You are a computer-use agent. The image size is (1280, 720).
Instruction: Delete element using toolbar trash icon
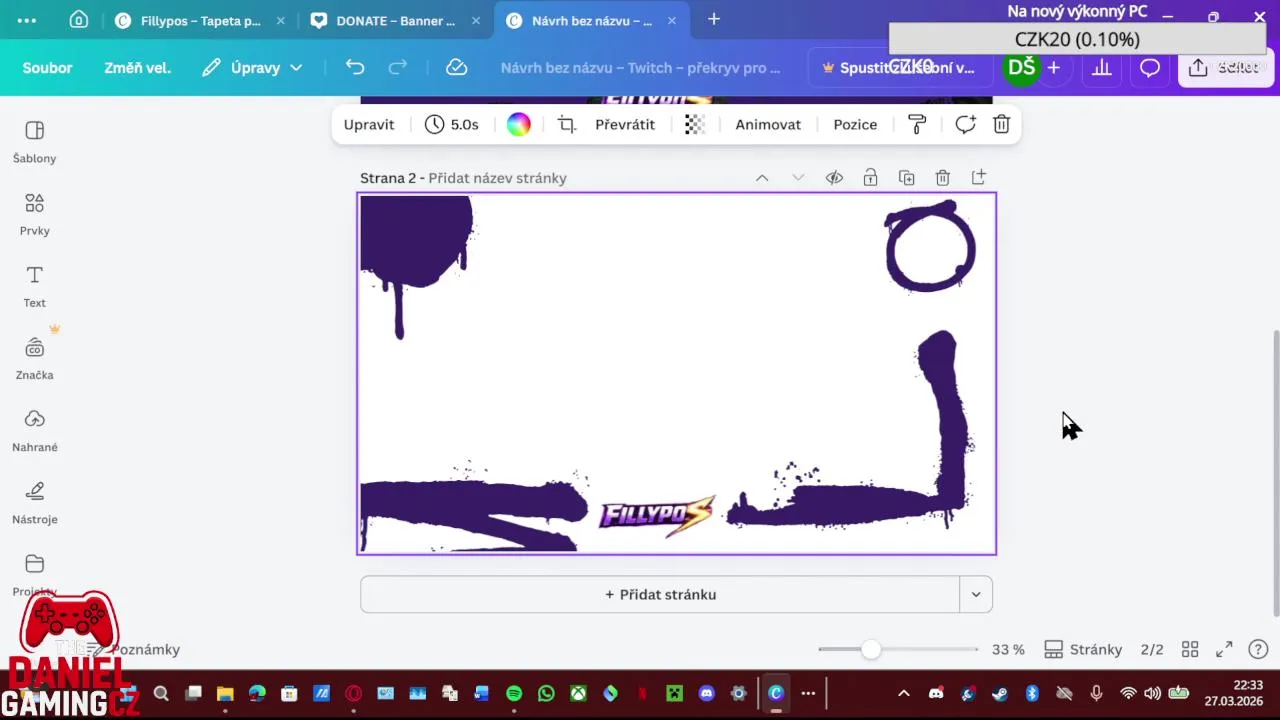pyautogui.click(x=1001, y=124)
